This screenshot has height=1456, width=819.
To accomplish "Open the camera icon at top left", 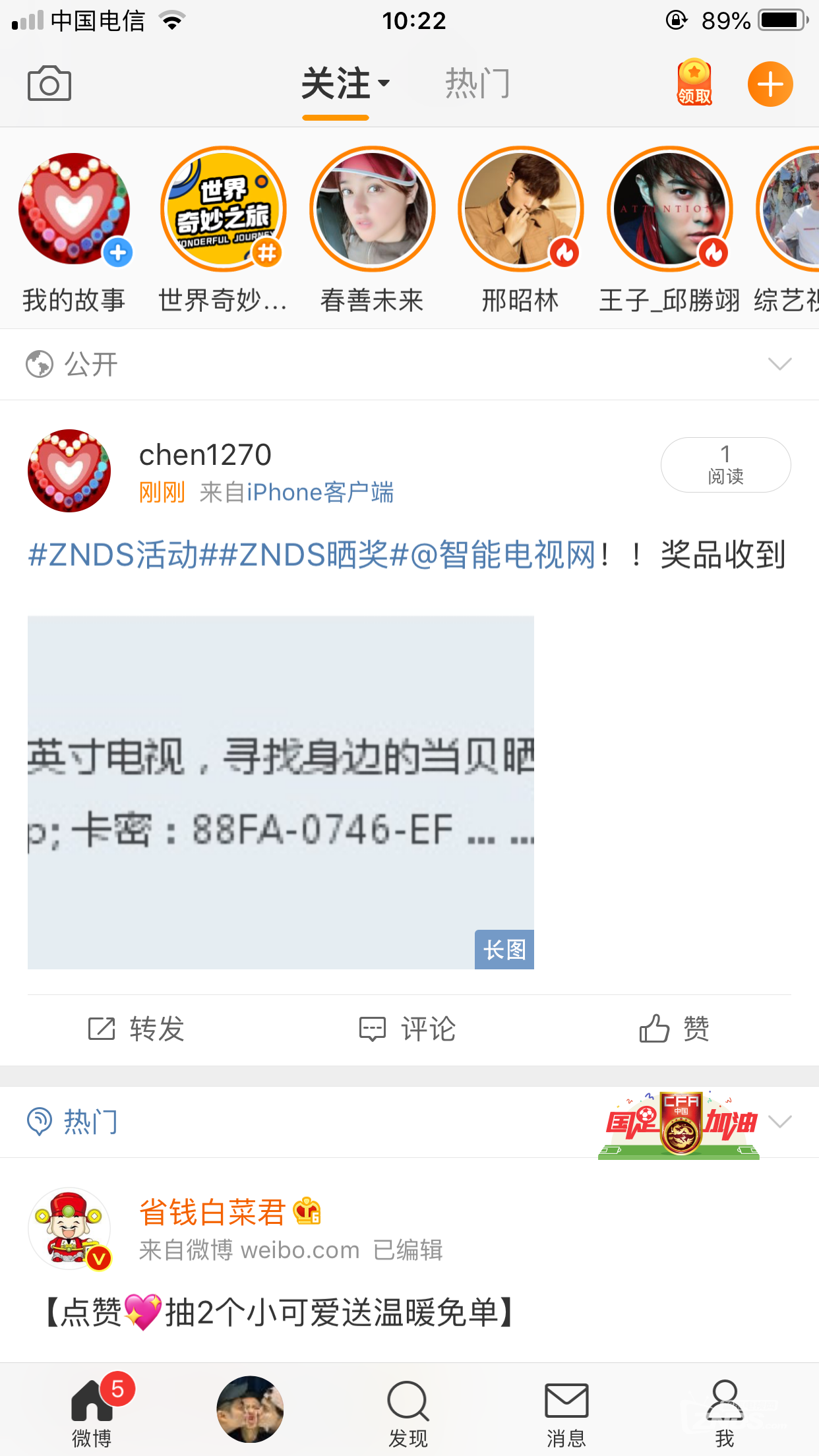I will [49, 84].
